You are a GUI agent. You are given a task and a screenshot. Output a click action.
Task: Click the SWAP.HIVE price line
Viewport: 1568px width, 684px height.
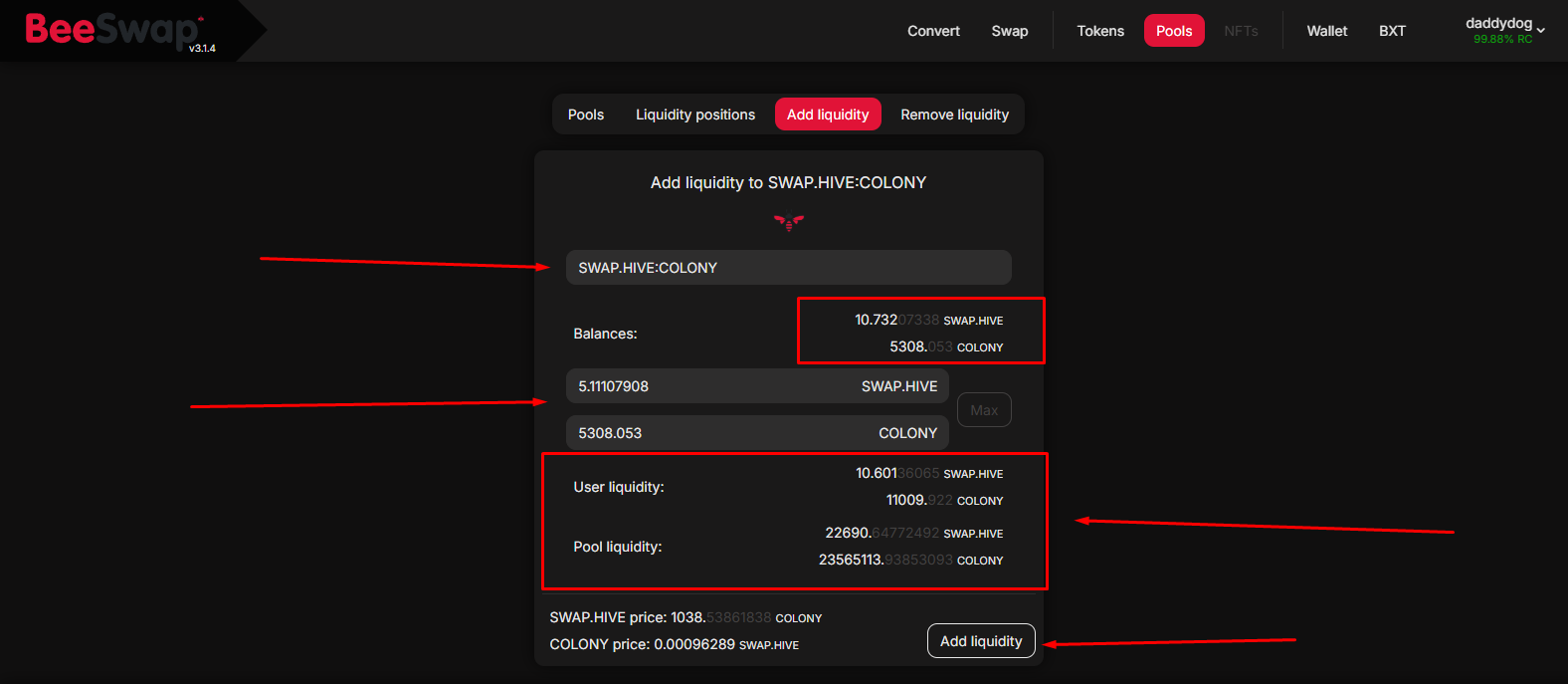click(x=686, y=617)
